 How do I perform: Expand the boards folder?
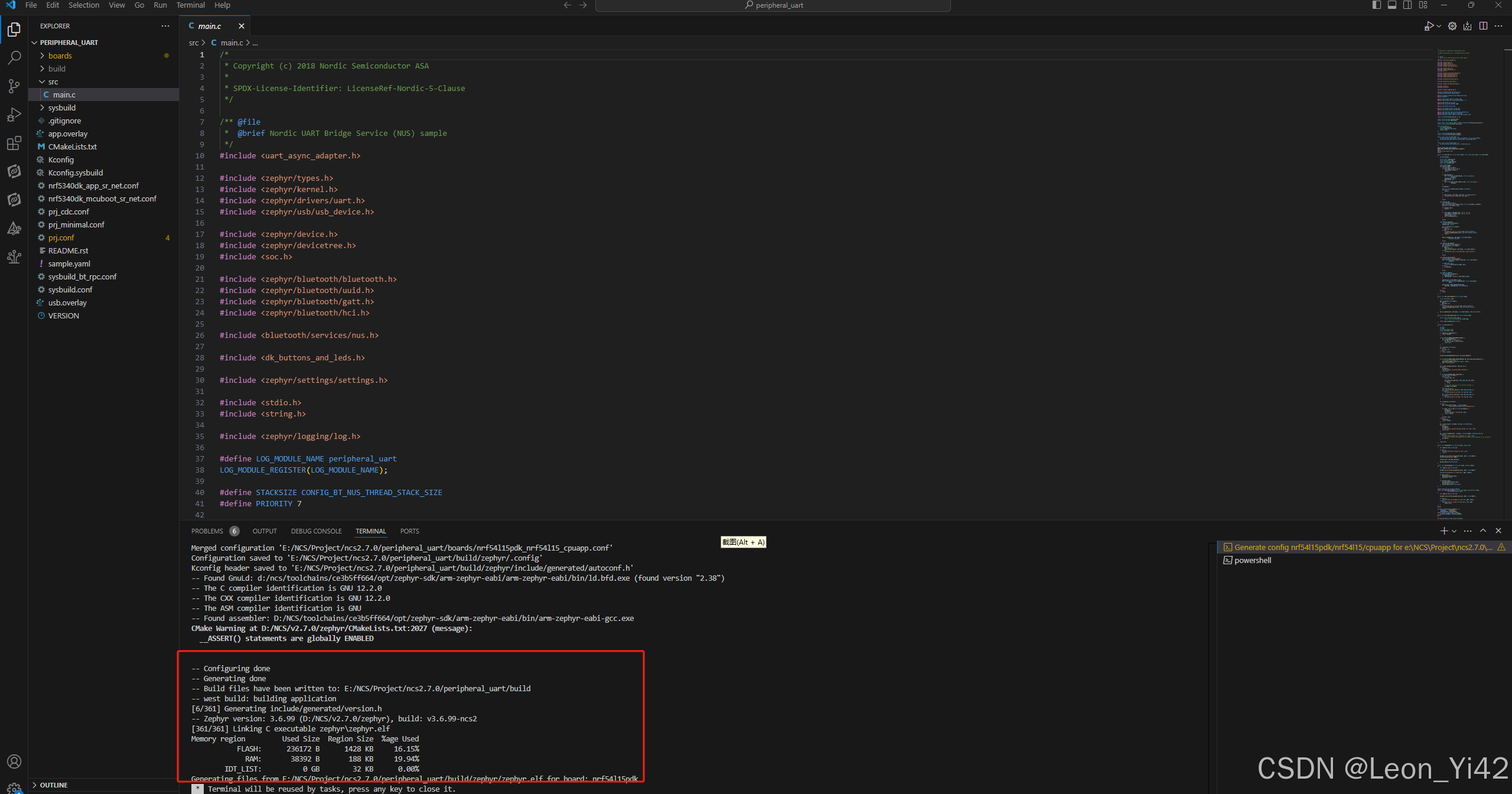click(60, 56)
